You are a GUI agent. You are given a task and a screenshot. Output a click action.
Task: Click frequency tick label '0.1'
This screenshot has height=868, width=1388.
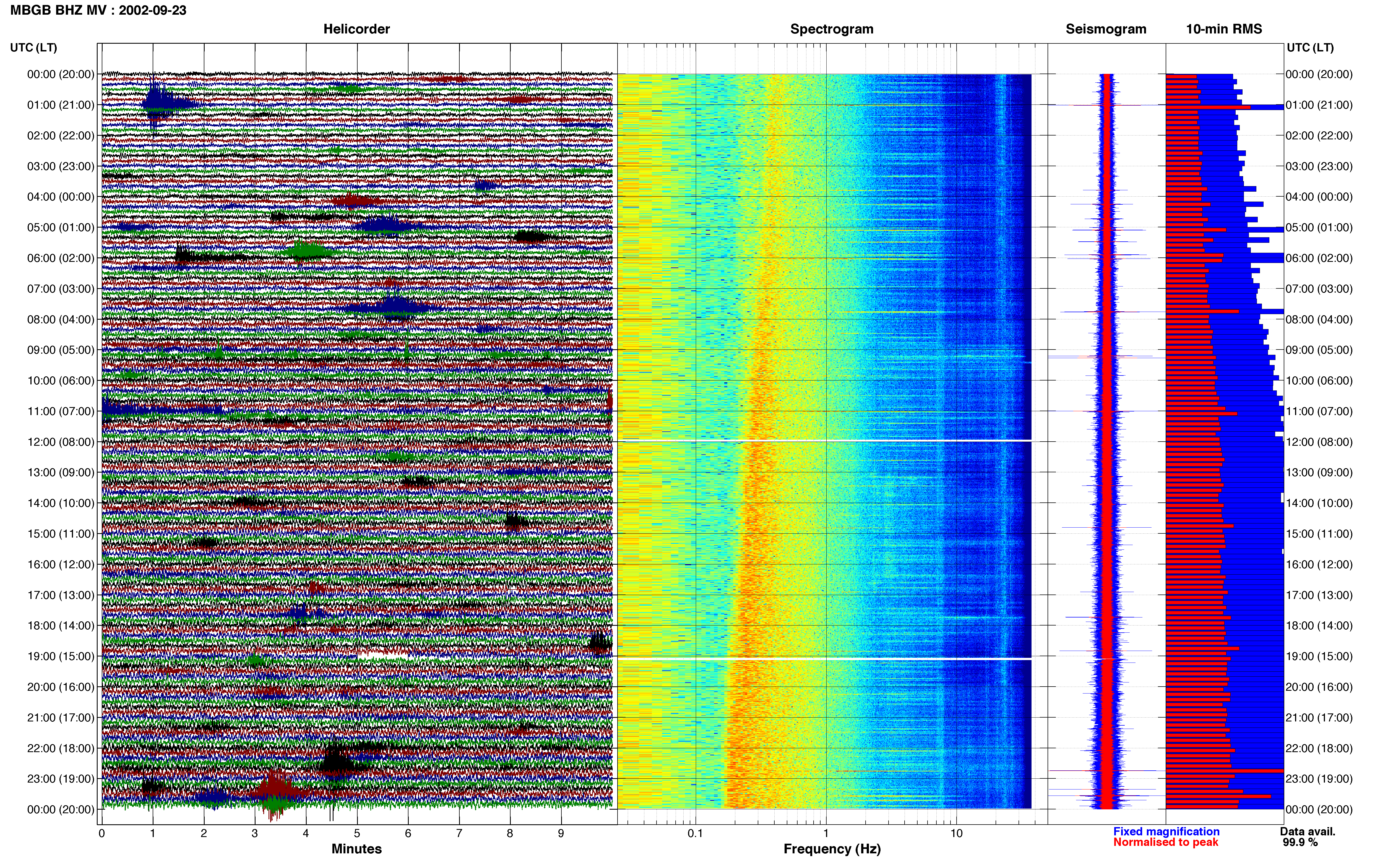pyautogui.click(x=695, y=833)
